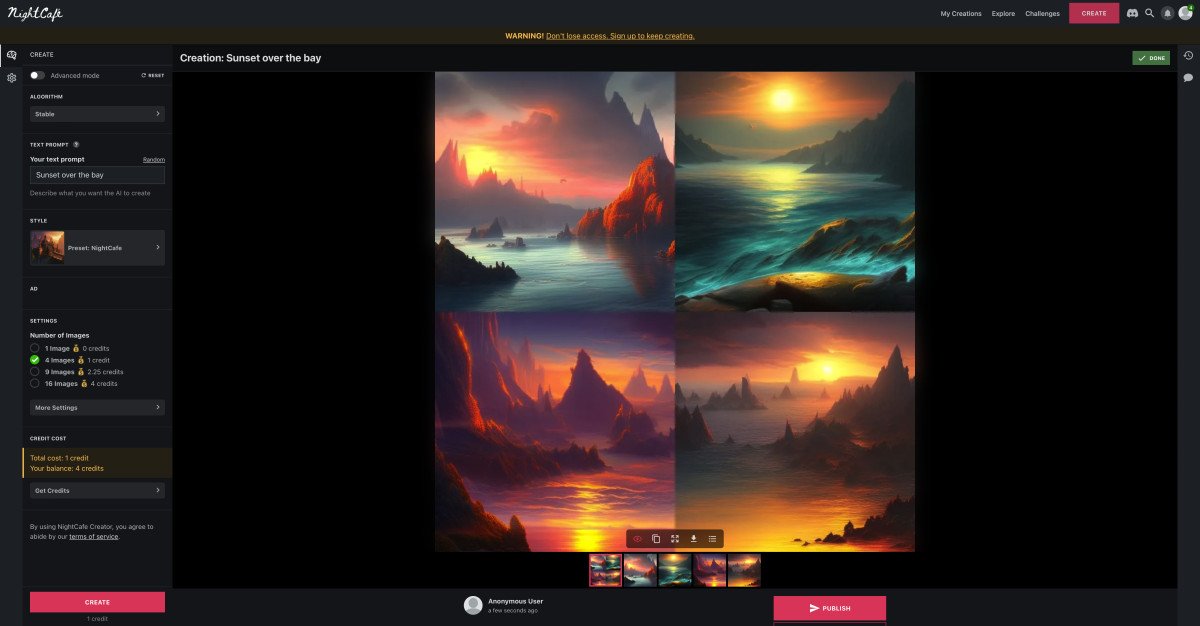
Task: Select the 1 Image option
Action: [35, 348]
